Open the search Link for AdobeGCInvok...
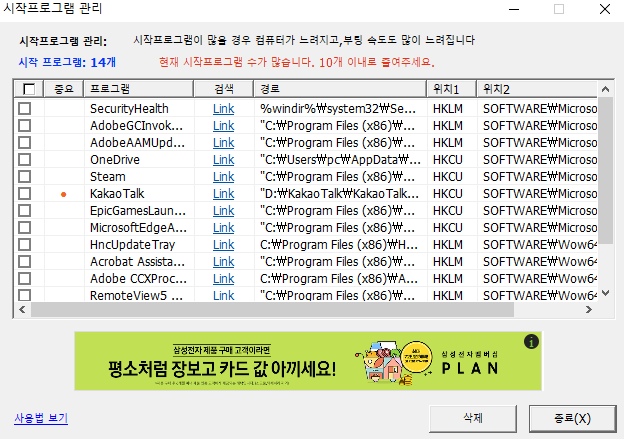The height and width of the screenshot is (439, 624). 224,126
